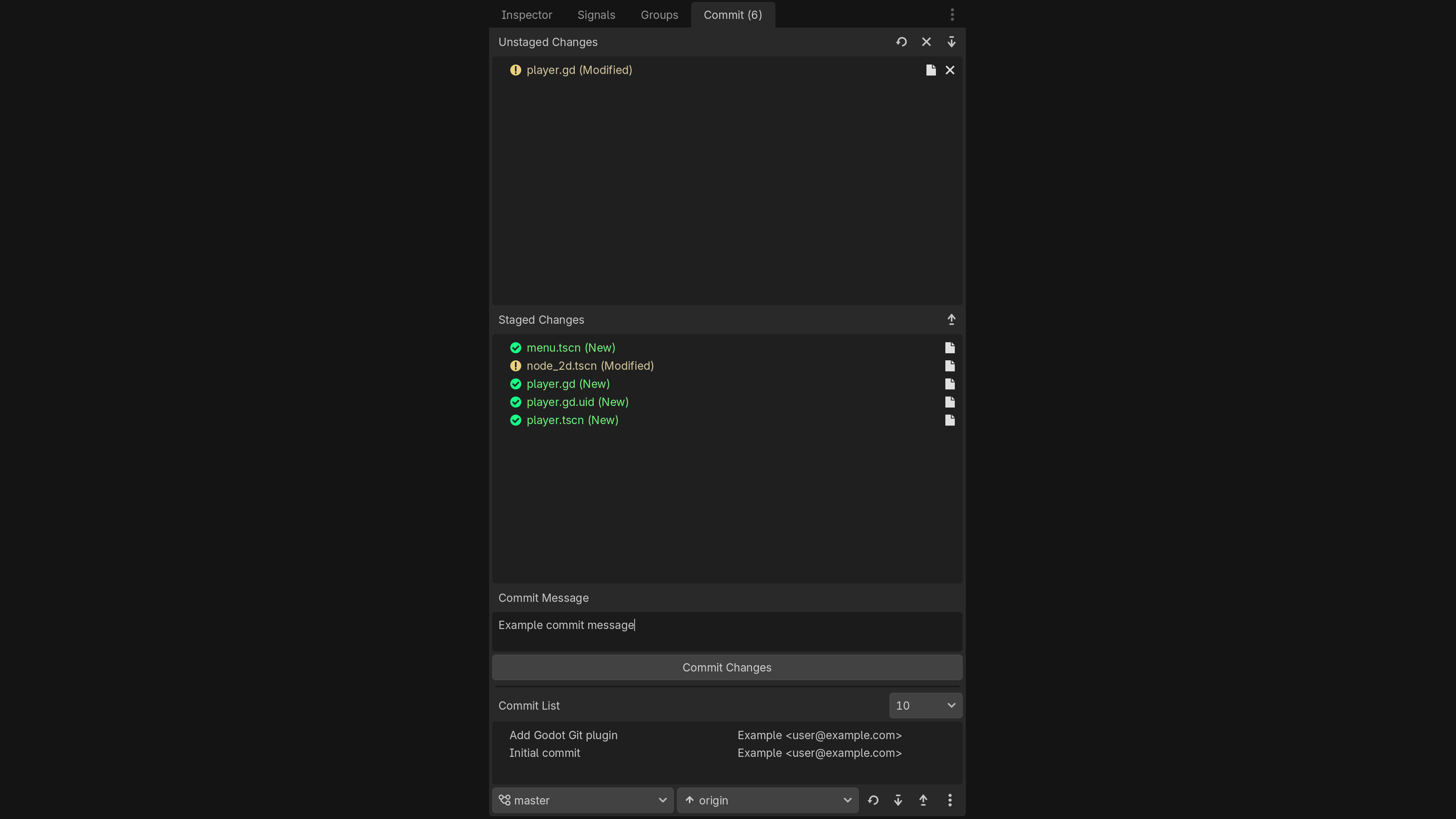1456x819 pixels.
Task: Select the Commit (6) tab
Action: [x=733, y=15]
